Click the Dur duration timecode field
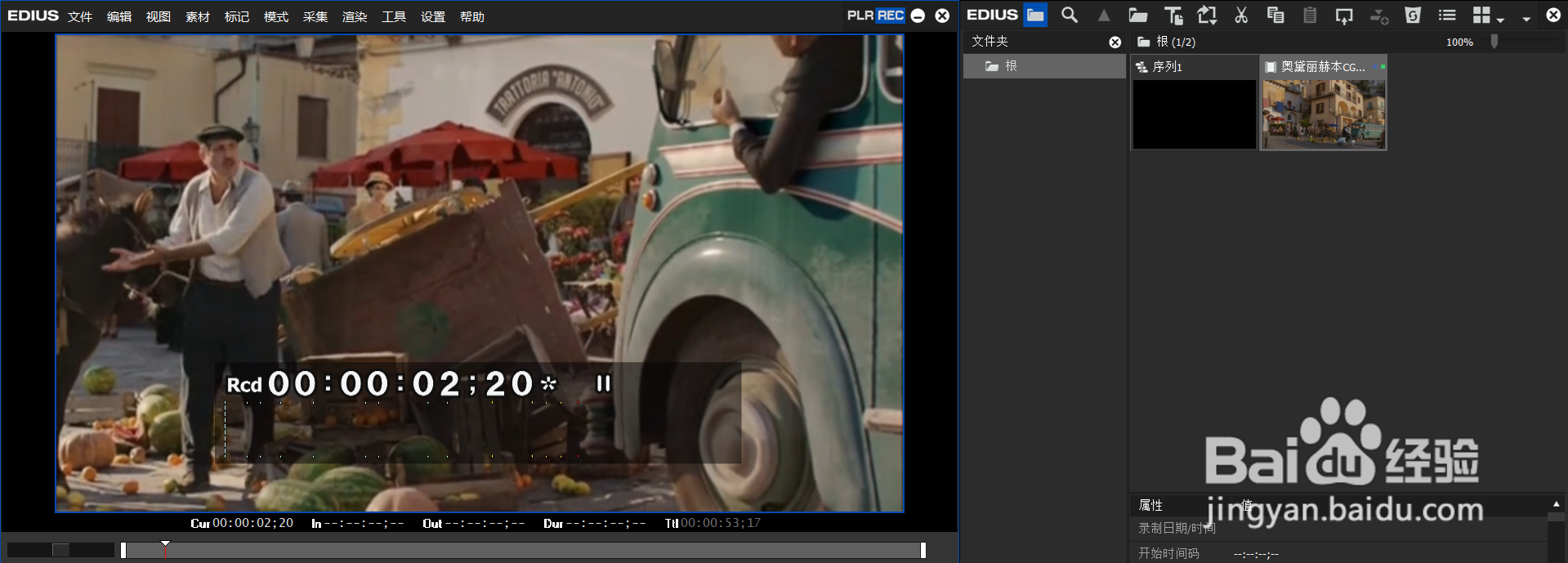 [x=595, y=523]
